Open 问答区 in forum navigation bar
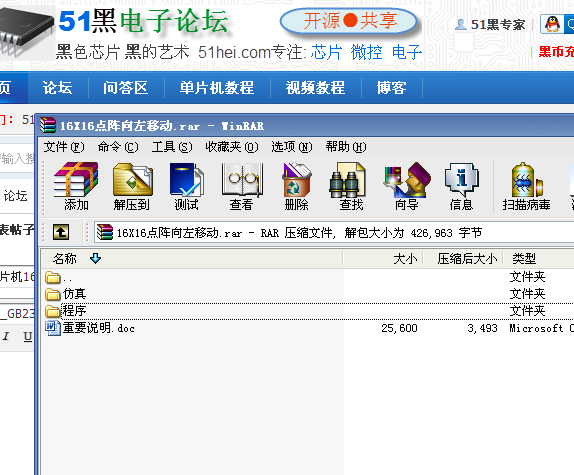This screenshot has width=574, height=475. (125, 88)
